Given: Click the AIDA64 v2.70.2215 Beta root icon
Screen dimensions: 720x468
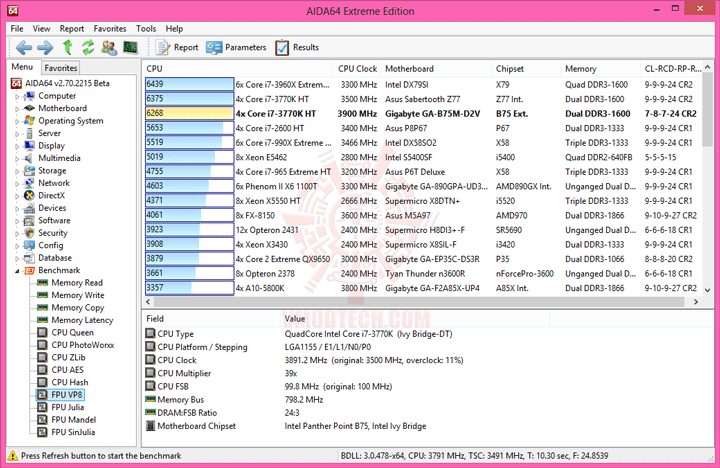Looking at the screenshot, I should click(x=17, y=83).
